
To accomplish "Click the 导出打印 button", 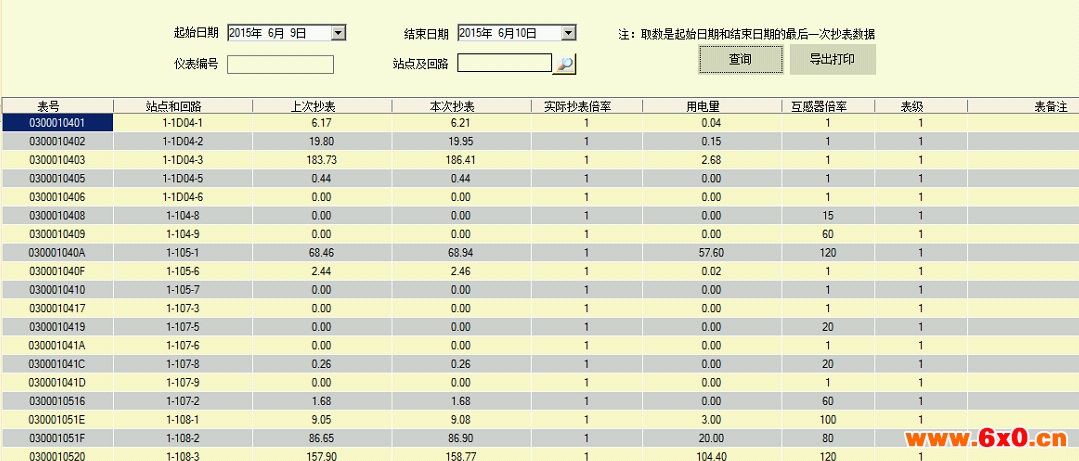I will point(833,60).
